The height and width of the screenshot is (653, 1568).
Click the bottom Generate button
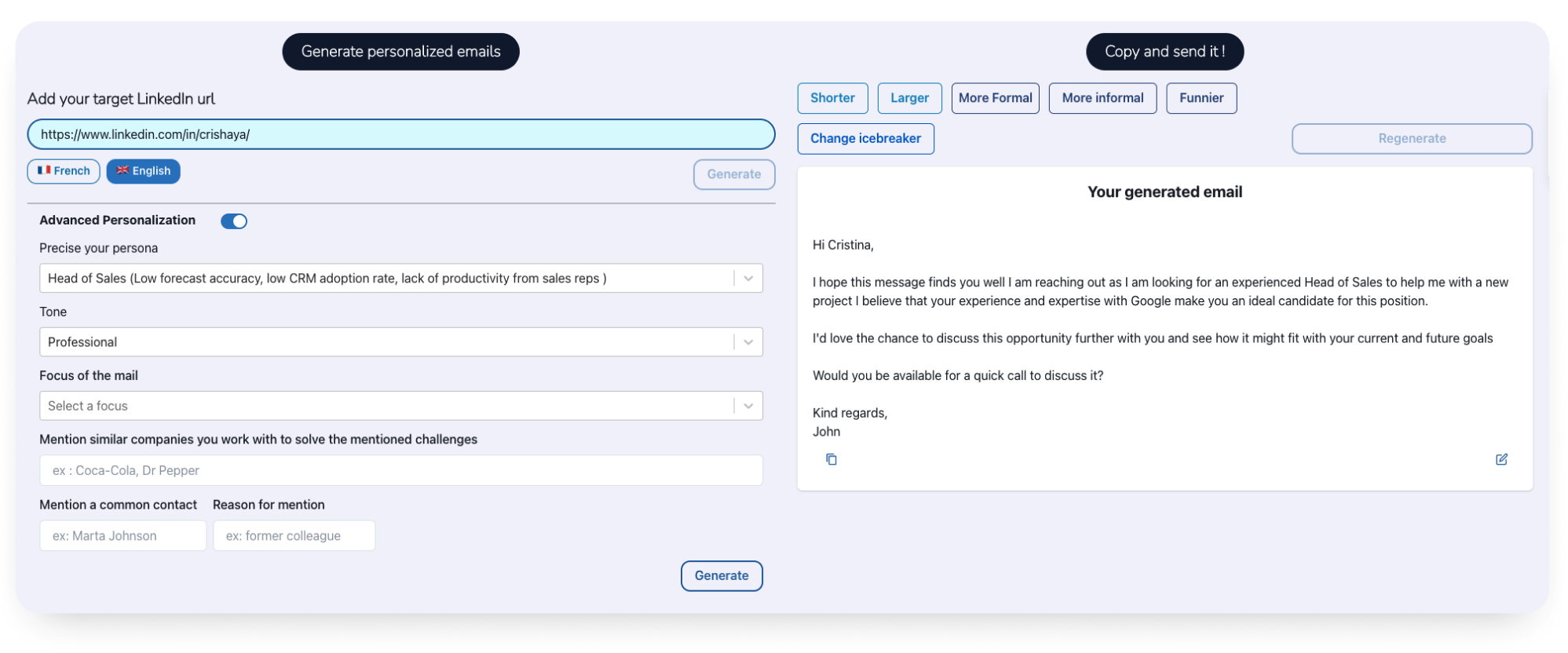[x=721, y=575]
